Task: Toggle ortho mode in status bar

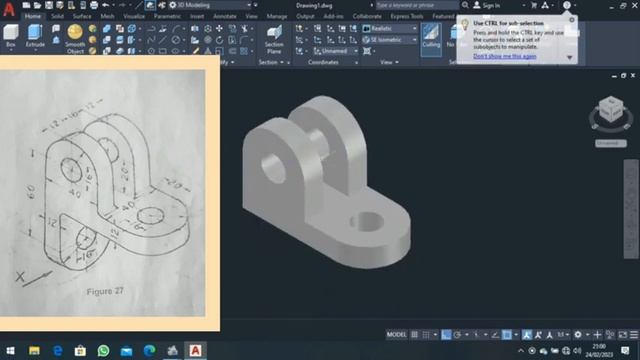Action: 446,335
